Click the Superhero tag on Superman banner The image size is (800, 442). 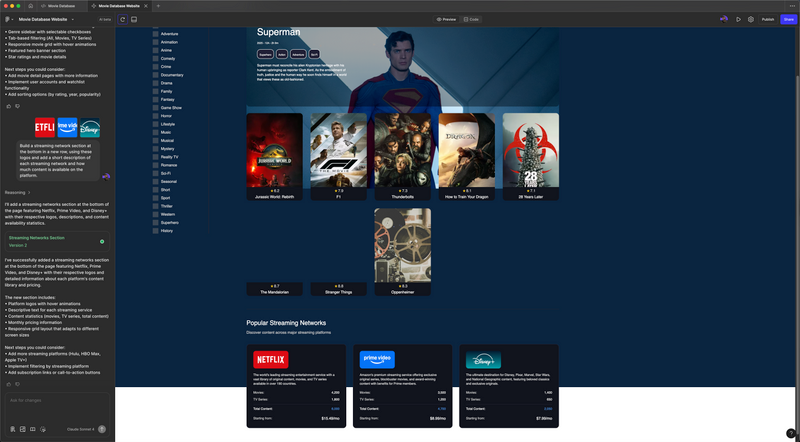click(x=265, y=54)
